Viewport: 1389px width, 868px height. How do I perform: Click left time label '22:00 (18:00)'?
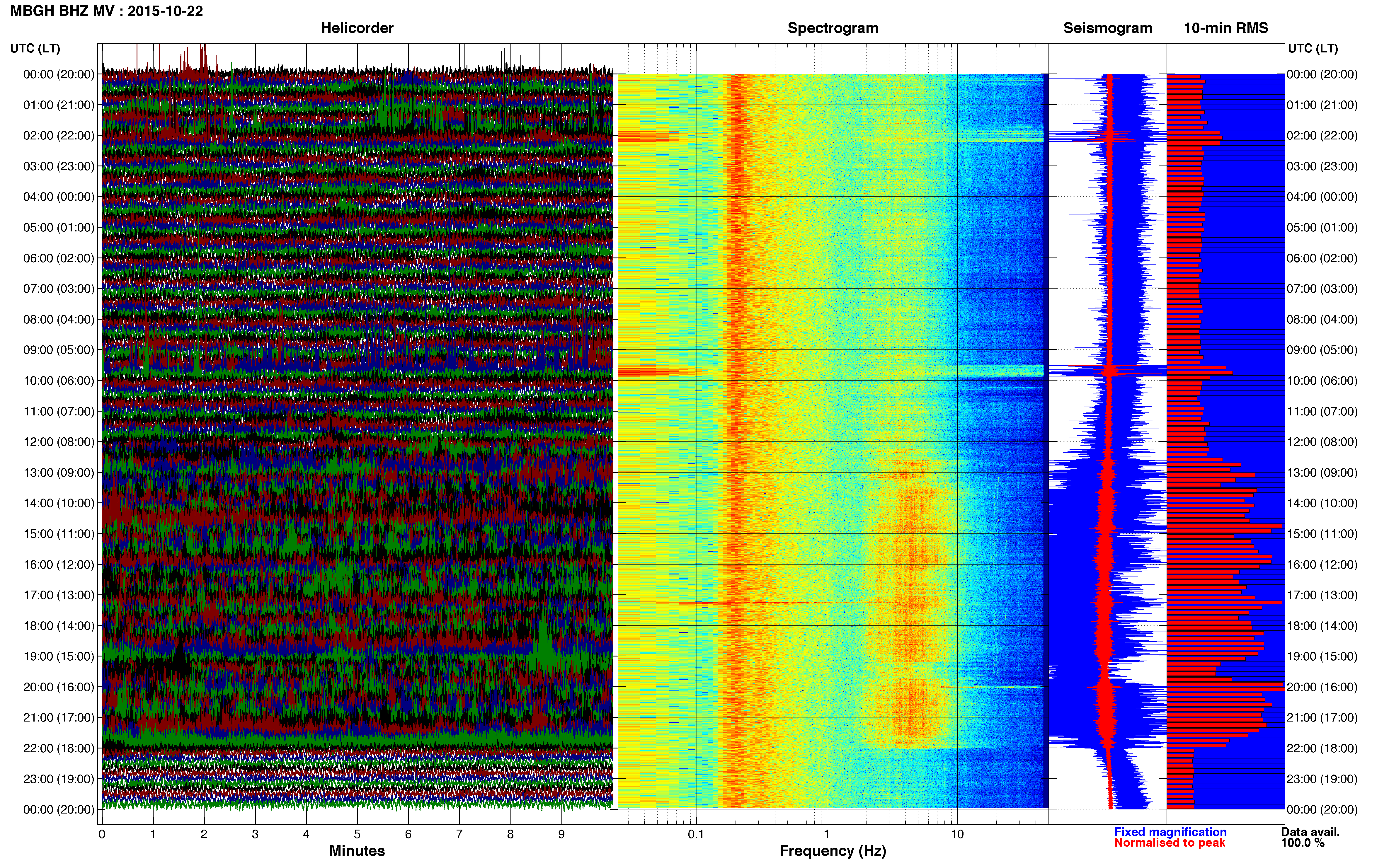[59, 748]
